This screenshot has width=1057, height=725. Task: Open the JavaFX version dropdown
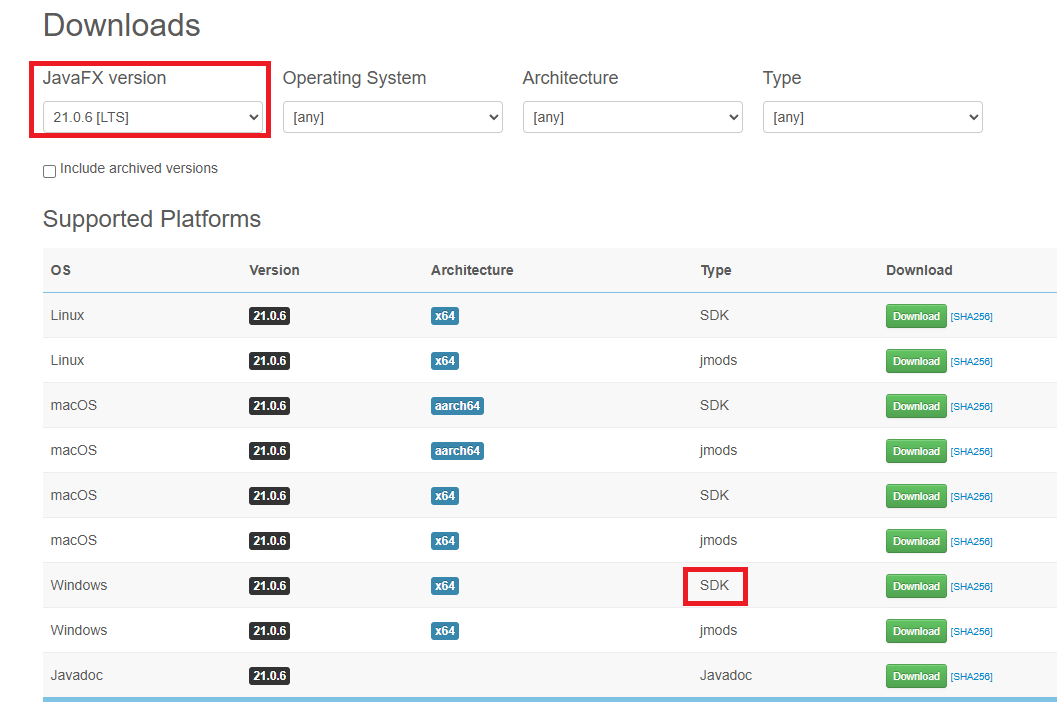pos(152,117)
